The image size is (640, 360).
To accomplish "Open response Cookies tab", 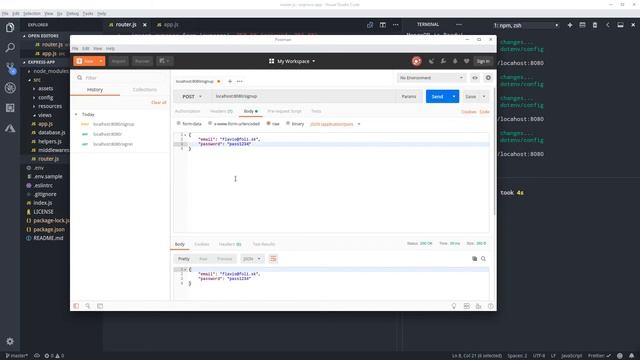I will pos(202,244).
